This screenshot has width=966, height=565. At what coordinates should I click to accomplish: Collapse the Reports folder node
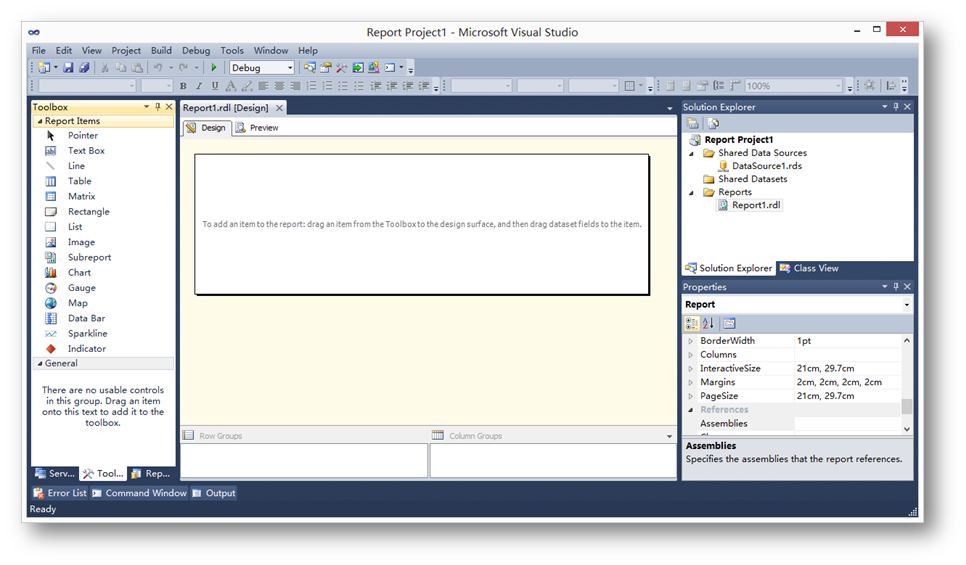[691, 193]
